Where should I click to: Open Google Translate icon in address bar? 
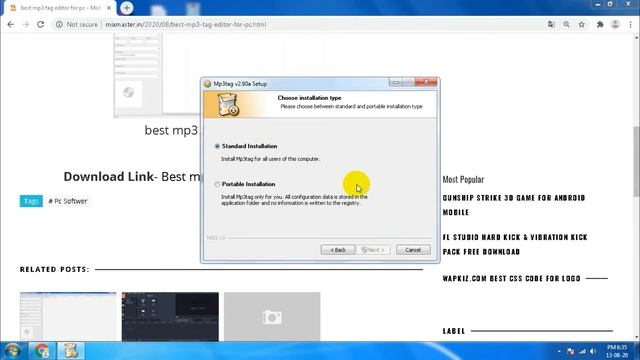551,24
